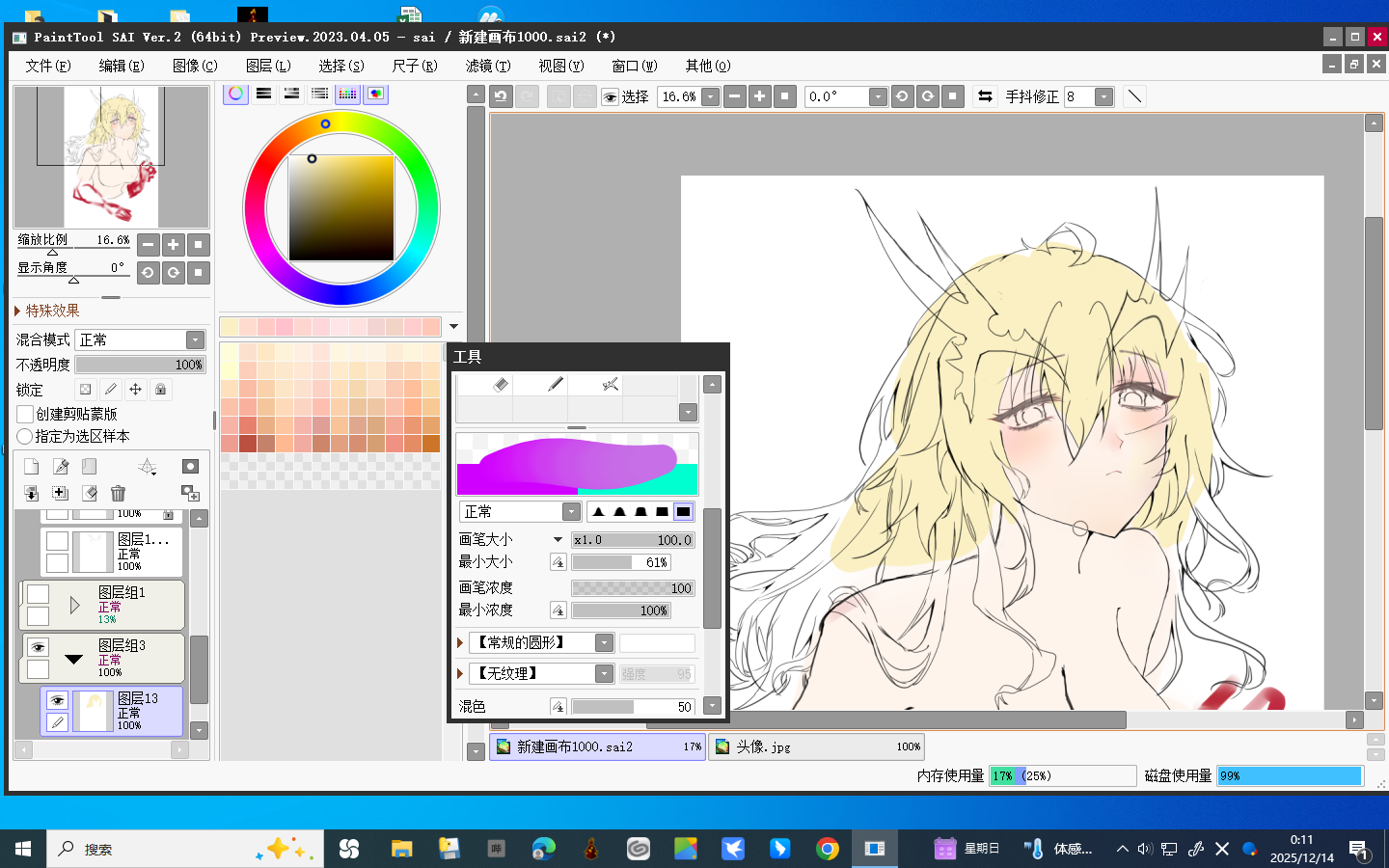This screenshot has width=1389, height=868.
Task: Open the 图层 (L) menu
Action: [267, 66]
